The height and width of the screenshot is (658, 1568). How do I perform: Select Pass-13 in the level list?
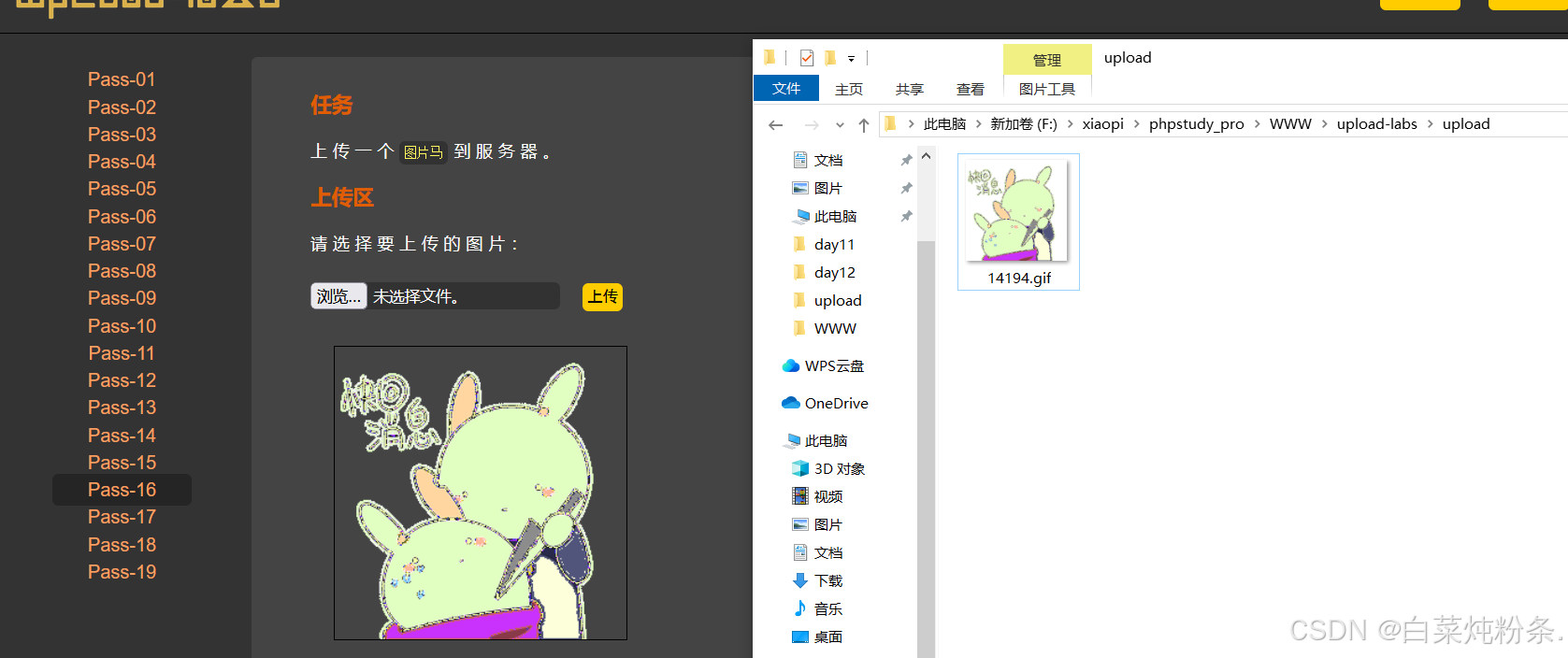(x=122, y=408)
